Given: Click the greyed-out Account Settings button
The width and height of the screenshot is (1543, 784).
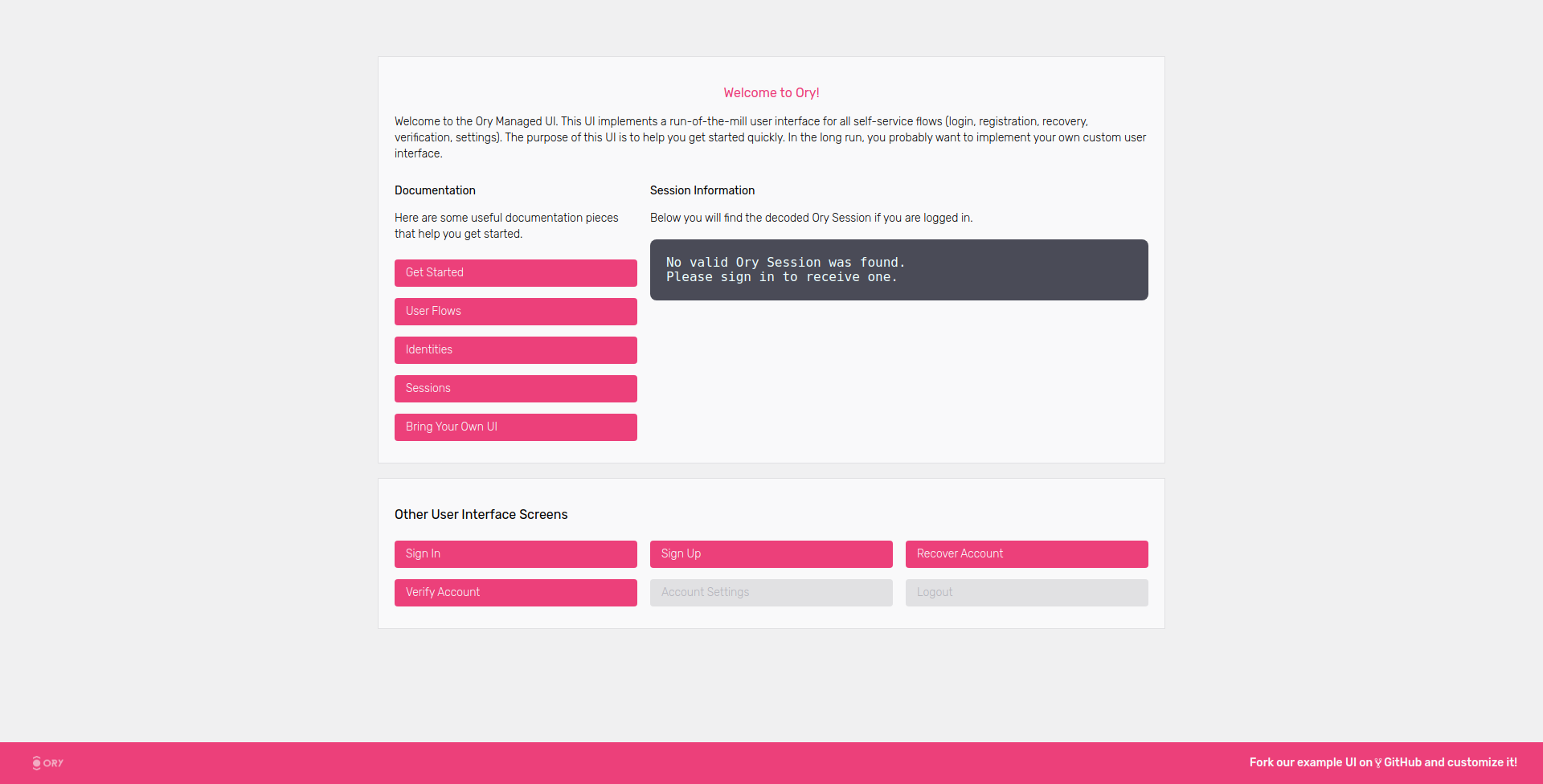Looking at the screenshot, I should point(771,593).
